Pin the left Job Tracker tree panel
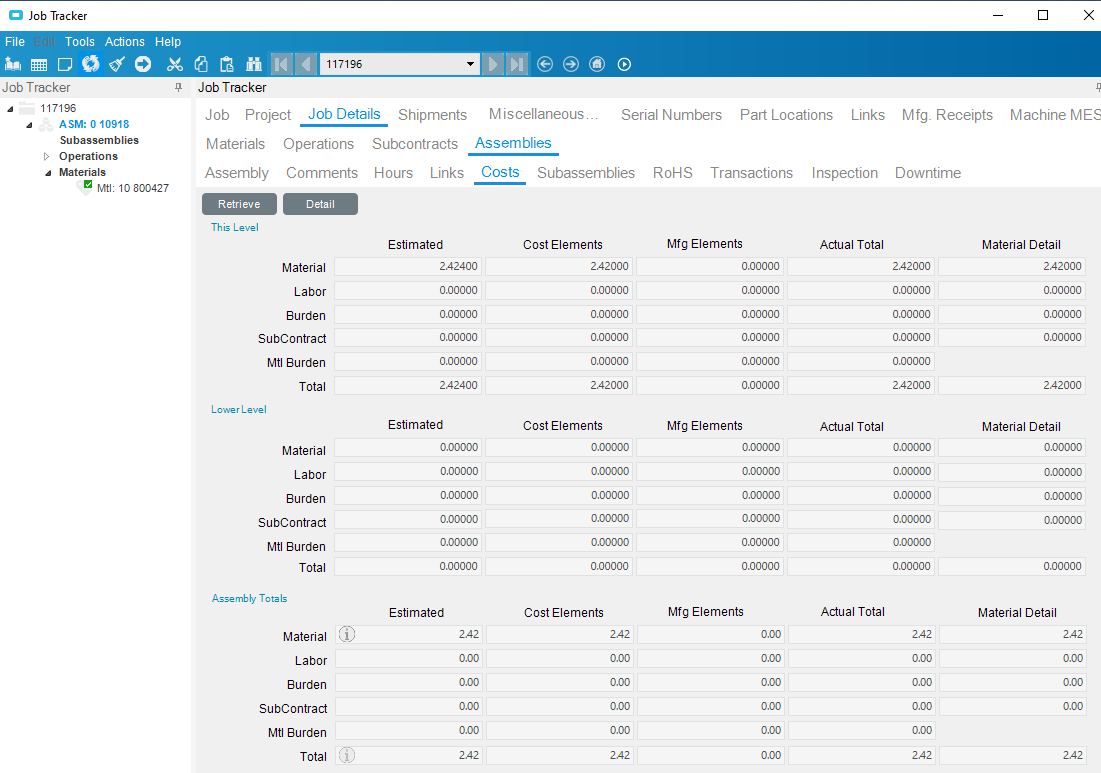 click(178, 88)
